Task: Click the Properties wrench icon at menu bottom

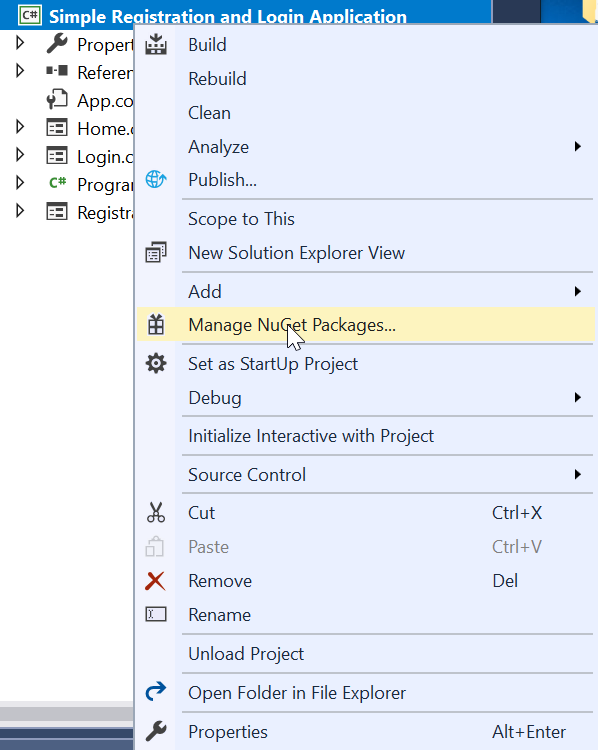Action: (156, 731)
